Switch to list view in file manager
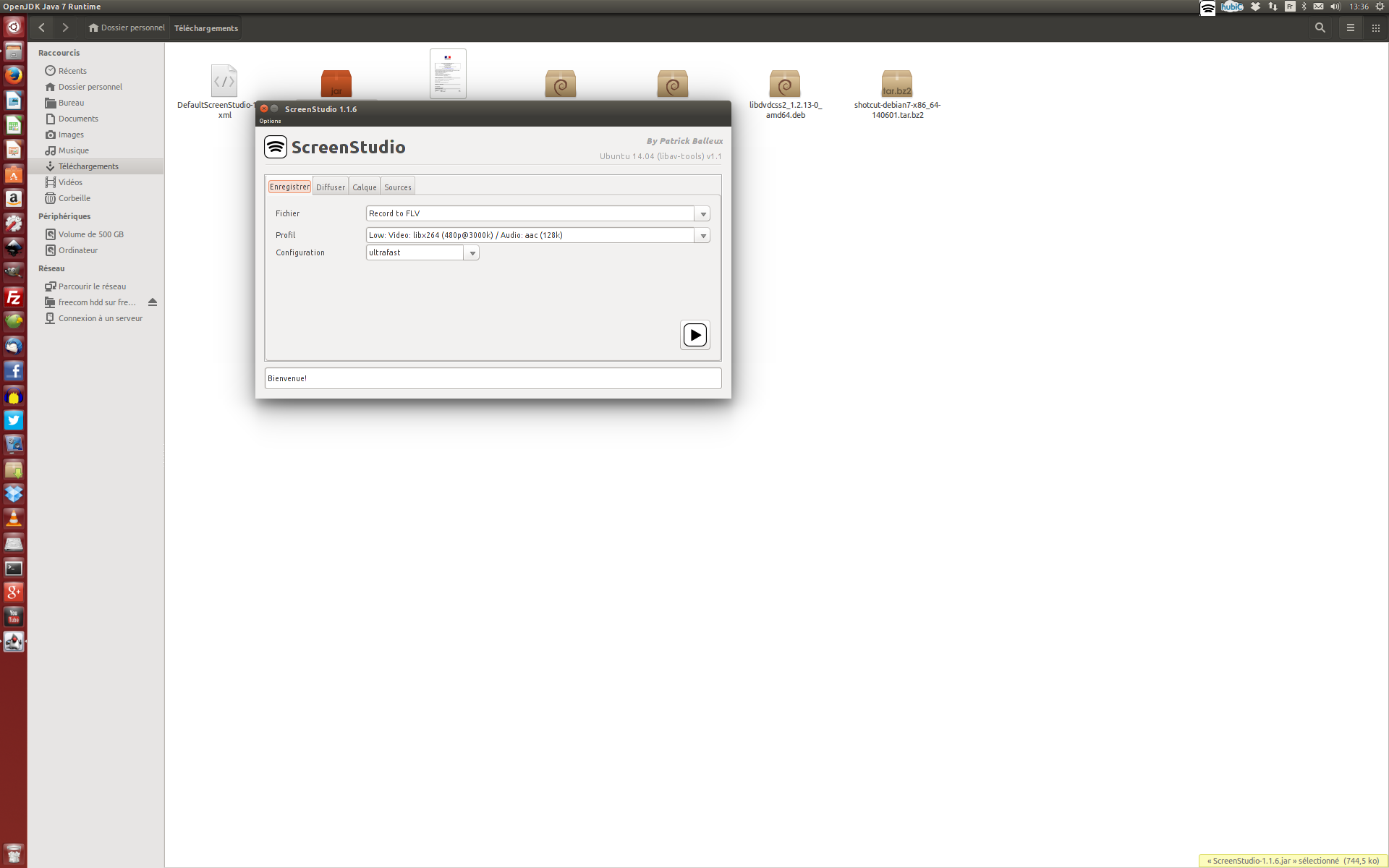 point(1350,27)
